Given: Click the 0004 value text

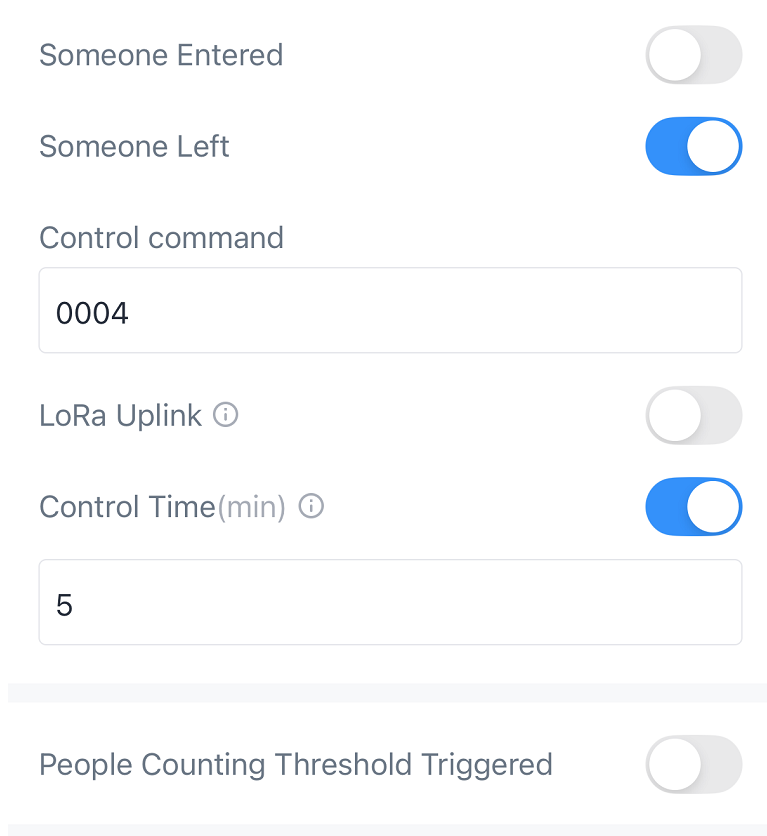Looking at the screenshot, I should 92,314.
